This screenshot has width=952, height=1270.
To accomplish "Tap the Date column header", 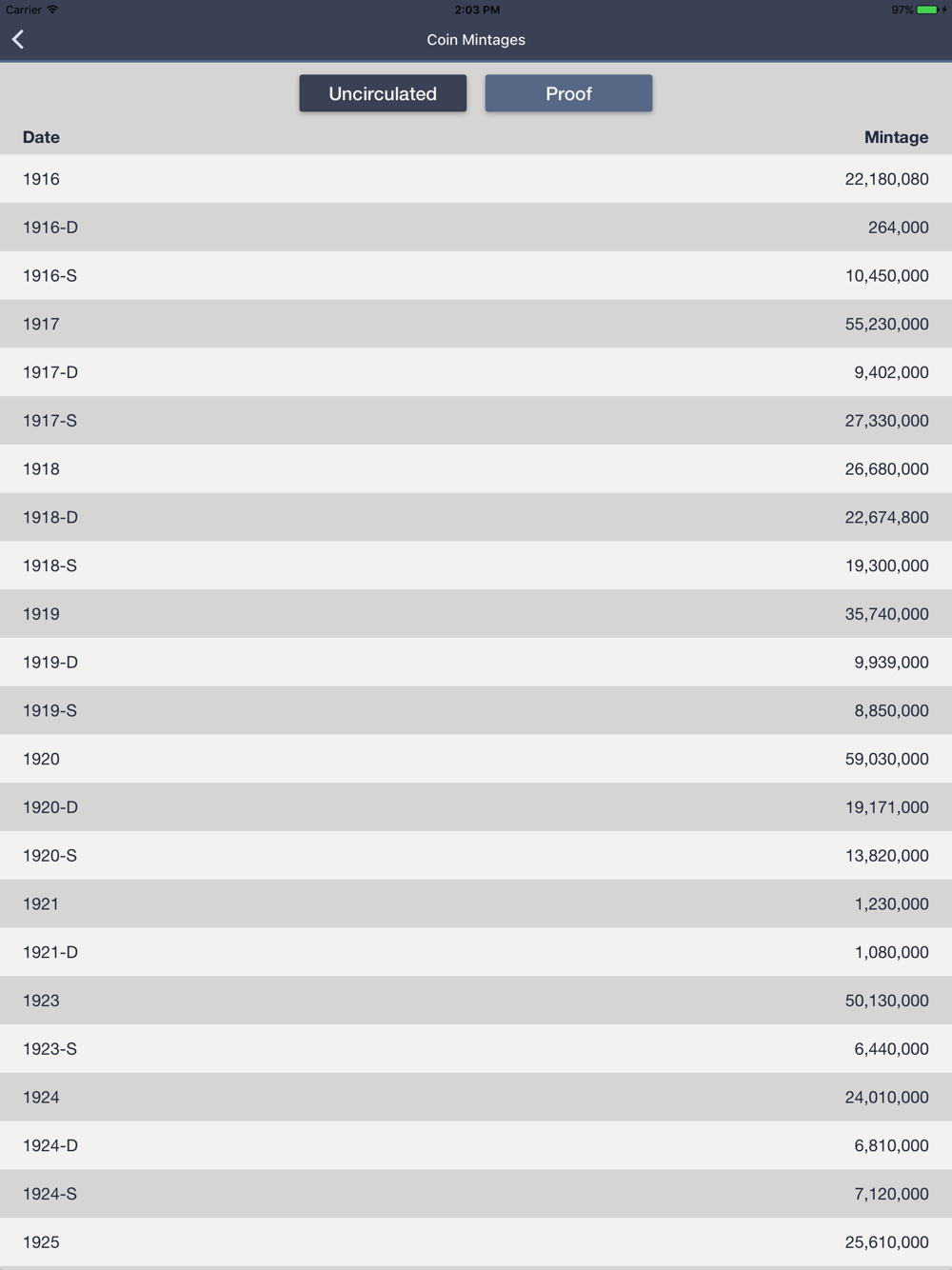I will [41, 137].
